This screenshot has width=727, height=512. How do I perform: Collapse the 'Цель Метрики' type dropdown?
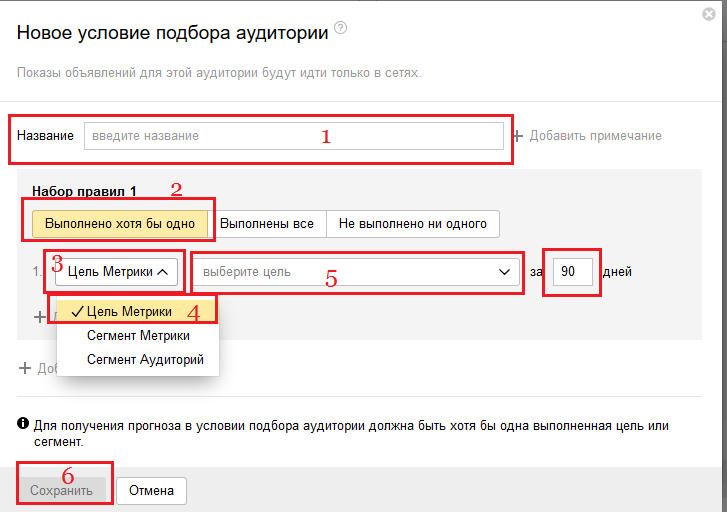116,272
